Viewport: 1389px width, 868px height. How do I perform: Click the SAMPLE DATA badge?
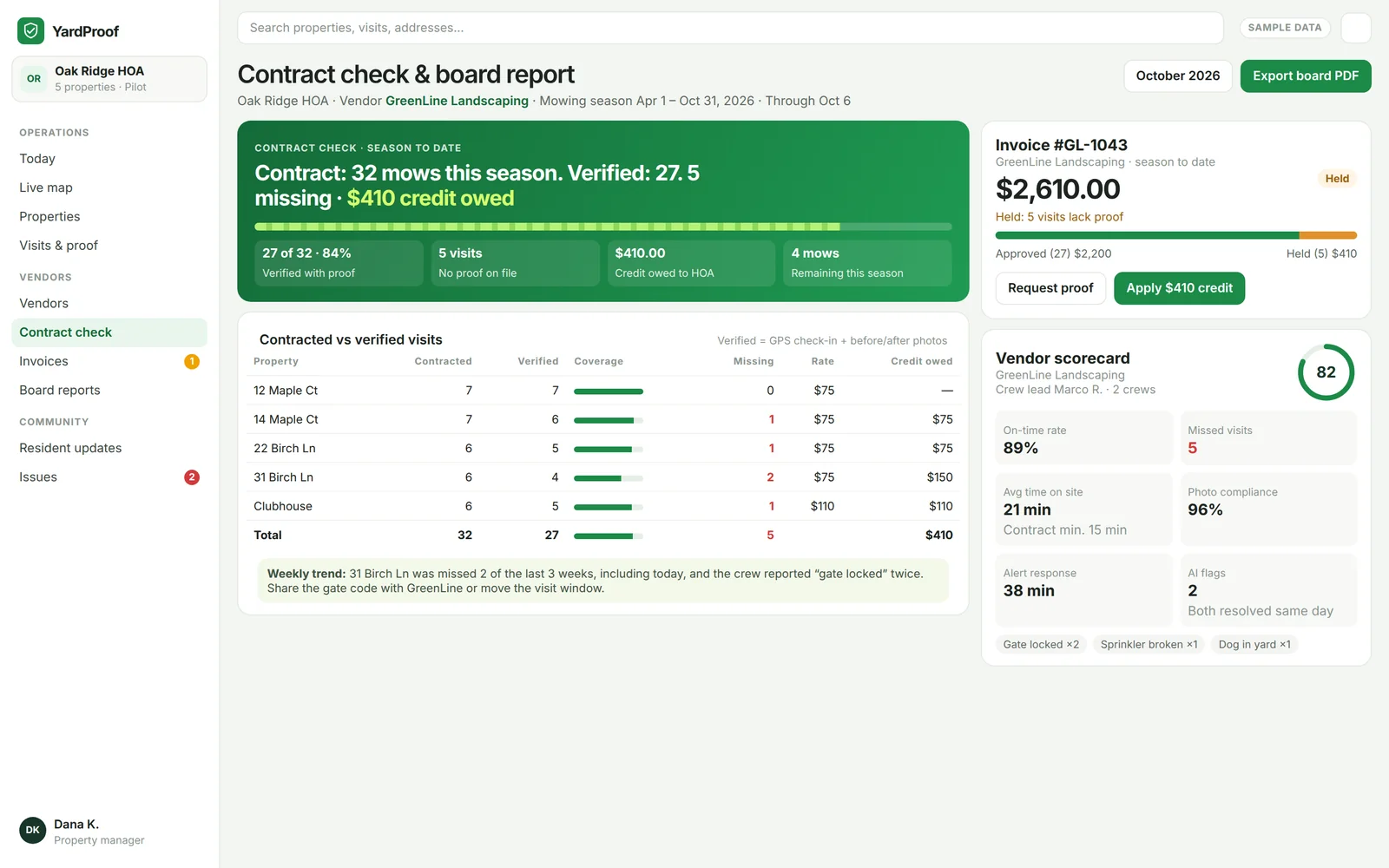coord(1285,28)
